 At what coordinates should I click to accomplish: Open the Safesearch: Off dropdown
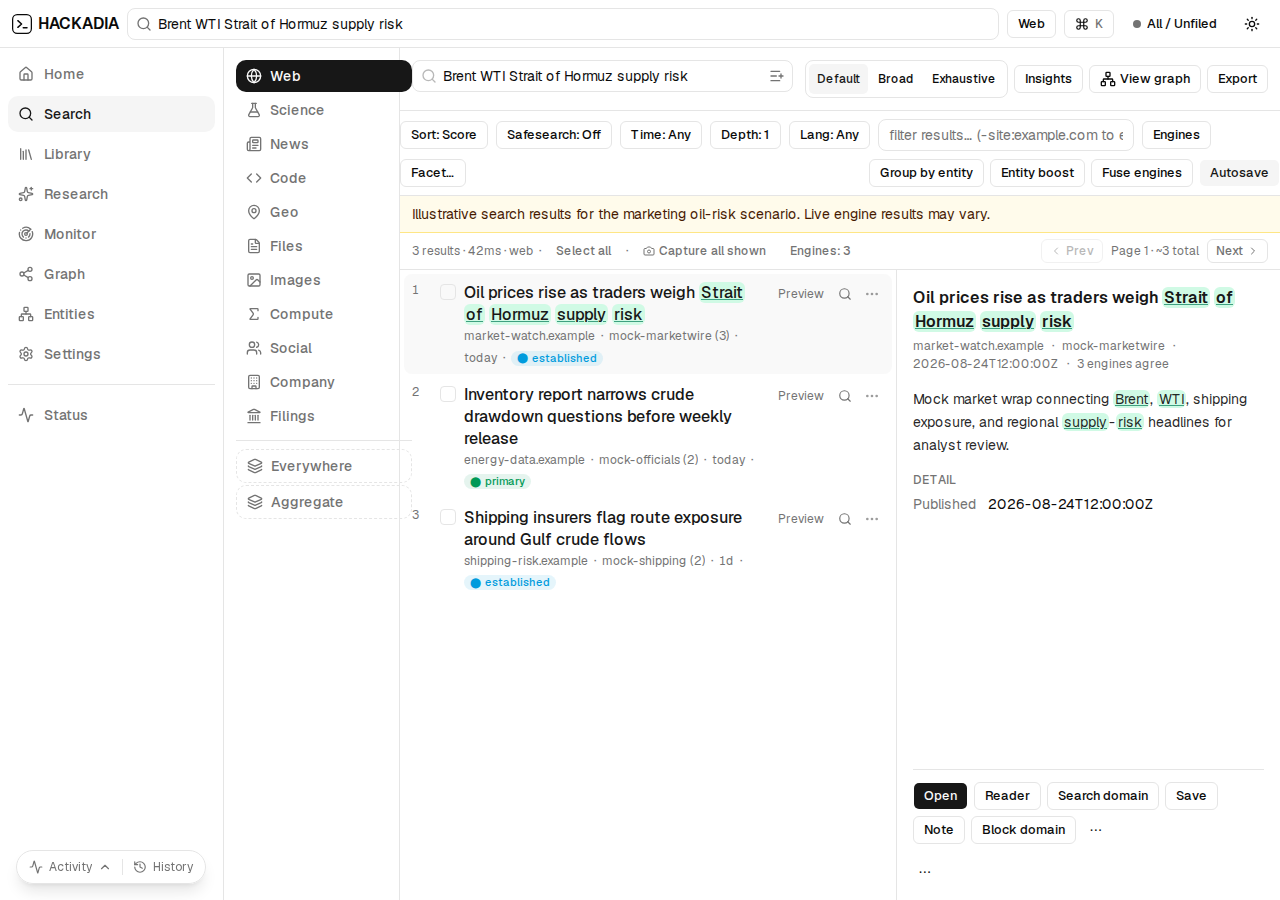[x=554, y=135]
